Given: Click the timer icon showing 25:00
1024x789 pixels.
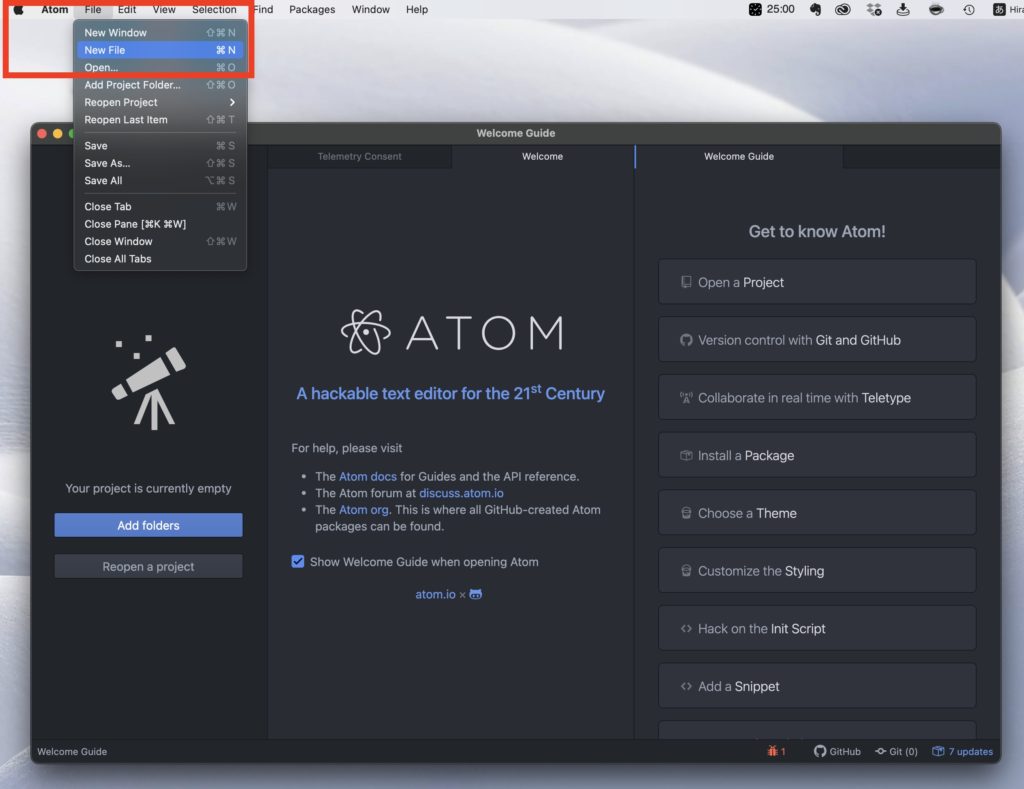Looking at the screenshot, I should point(771,9).
